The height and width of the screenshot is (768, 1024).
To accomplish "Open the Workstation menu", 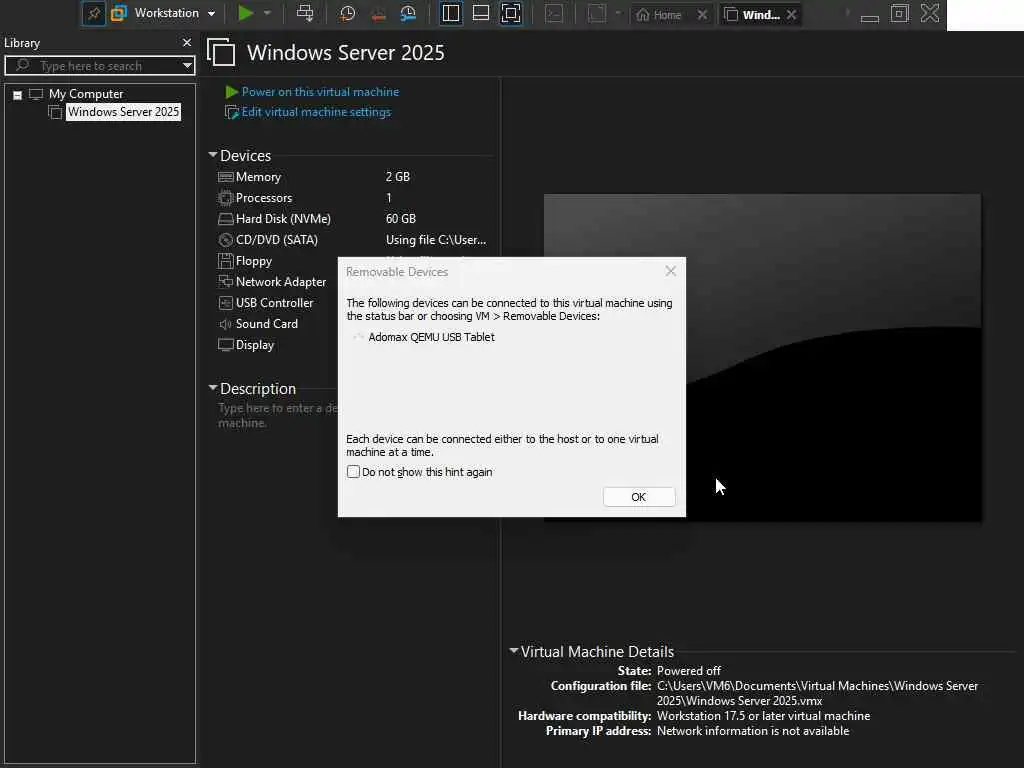I will click(174, 13).
